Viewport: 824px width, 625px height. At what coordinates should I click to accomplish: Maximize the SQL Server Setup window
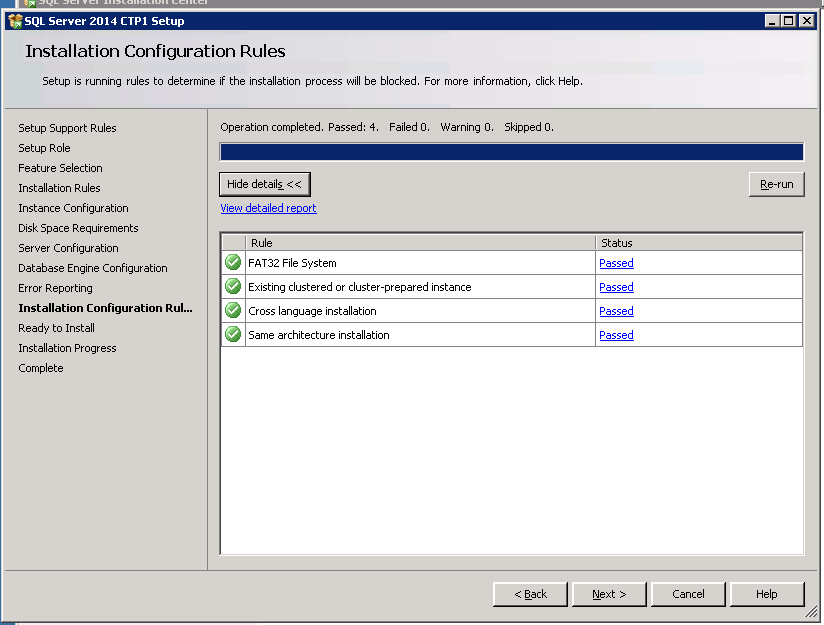789,21
